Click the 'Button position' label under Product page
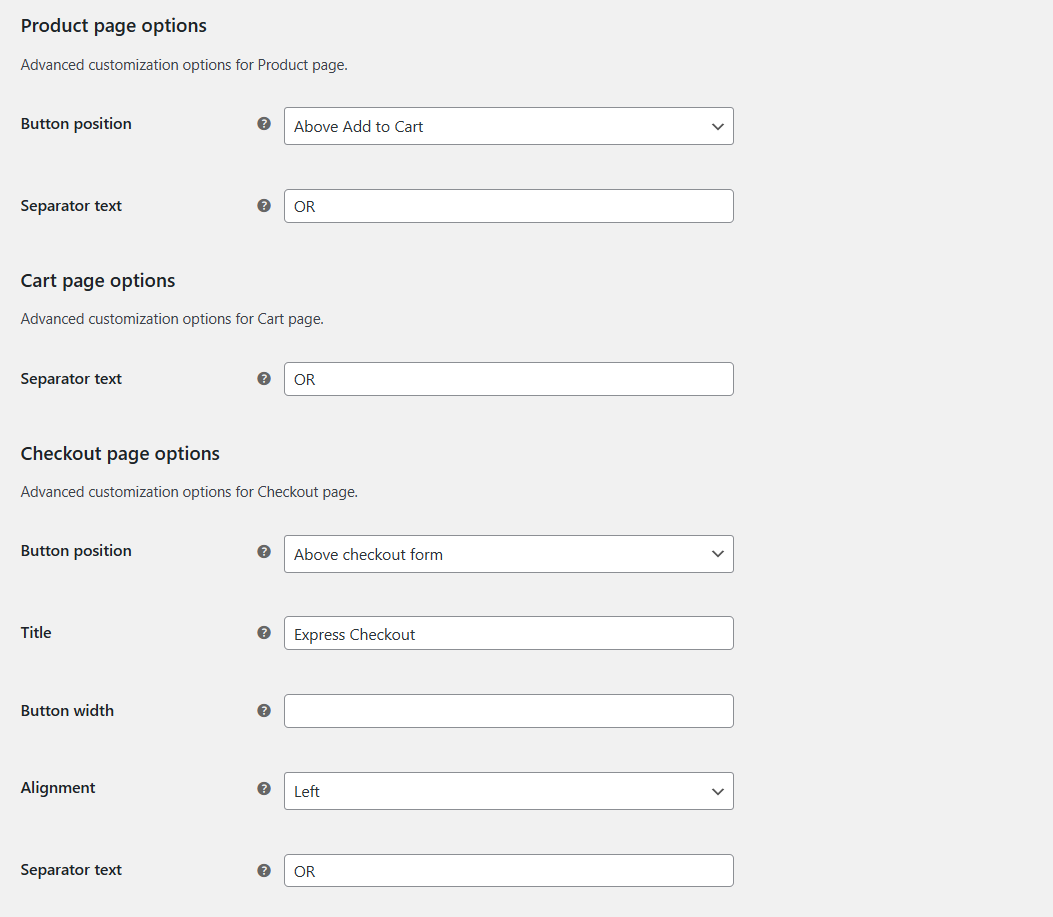 tap(76, 124)
